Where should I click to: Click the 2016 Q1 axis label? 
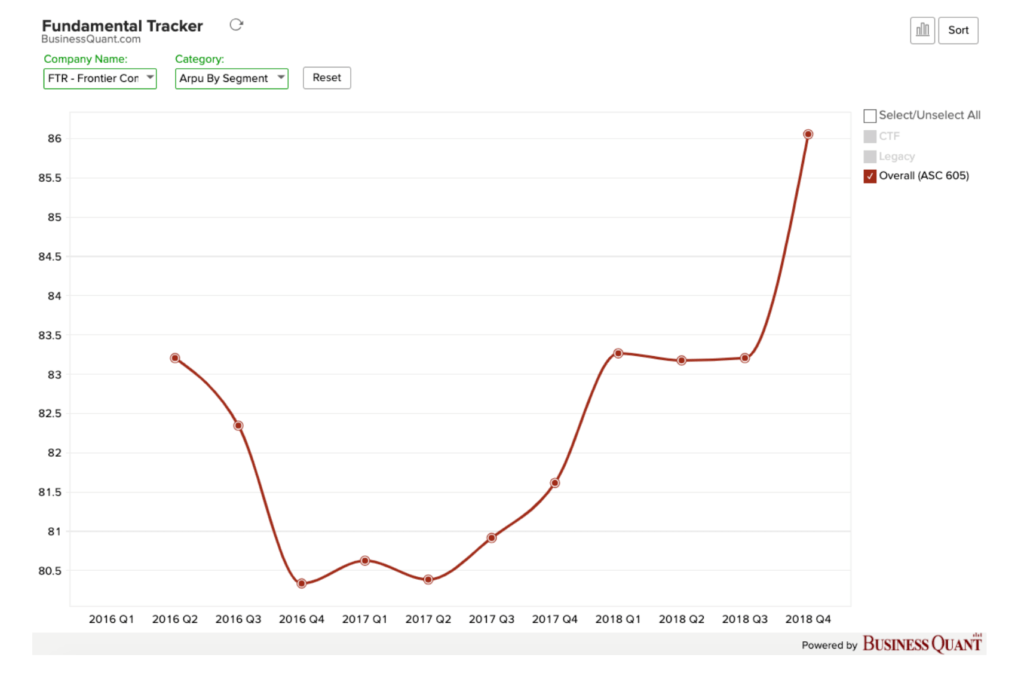click(x=111, y=619)
